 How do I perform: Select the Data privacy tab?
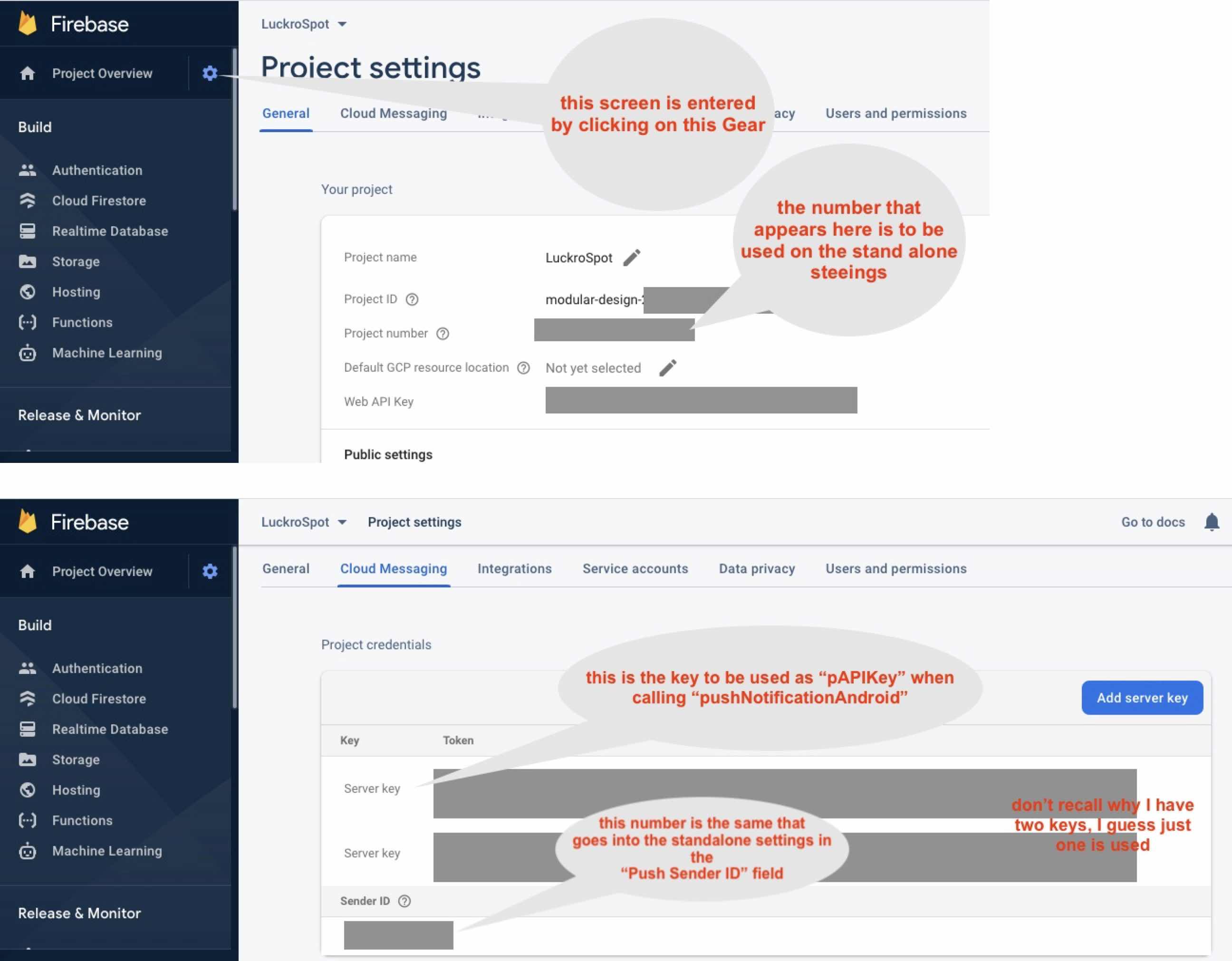tap(757, 568)
